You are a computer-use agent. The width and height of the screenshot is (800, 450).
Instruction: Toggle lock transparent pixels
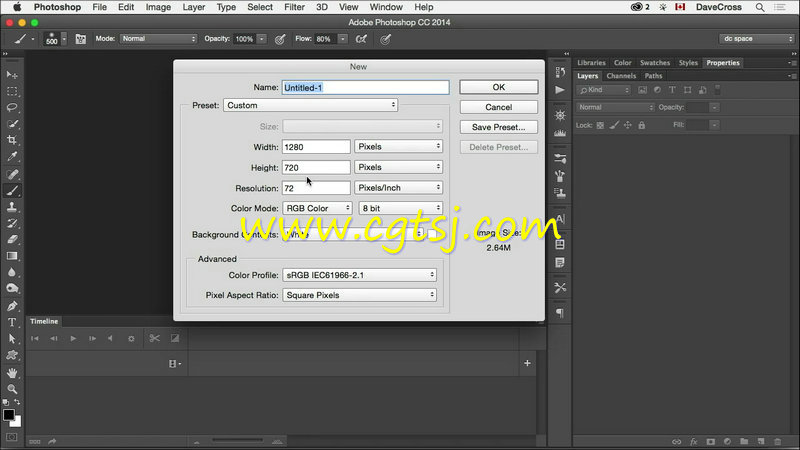point(601,125)
